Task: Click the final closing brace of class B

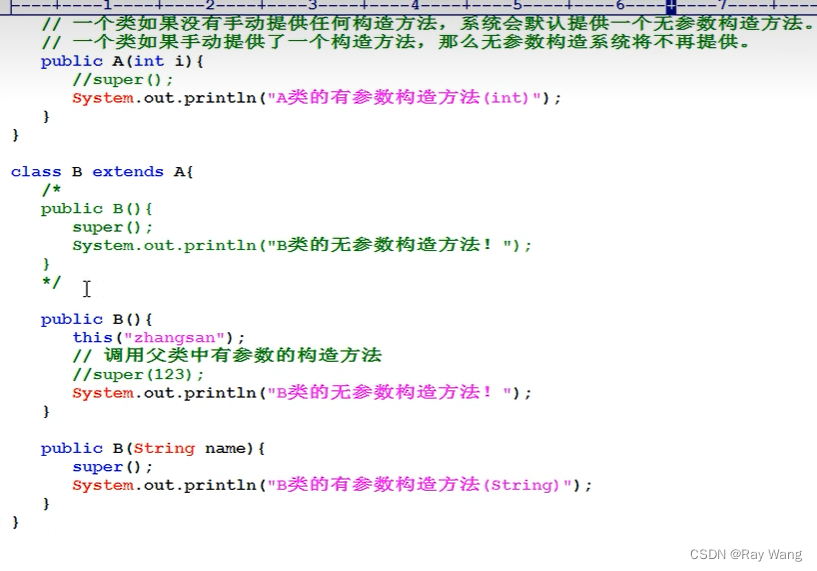Action: coord(15,522)
